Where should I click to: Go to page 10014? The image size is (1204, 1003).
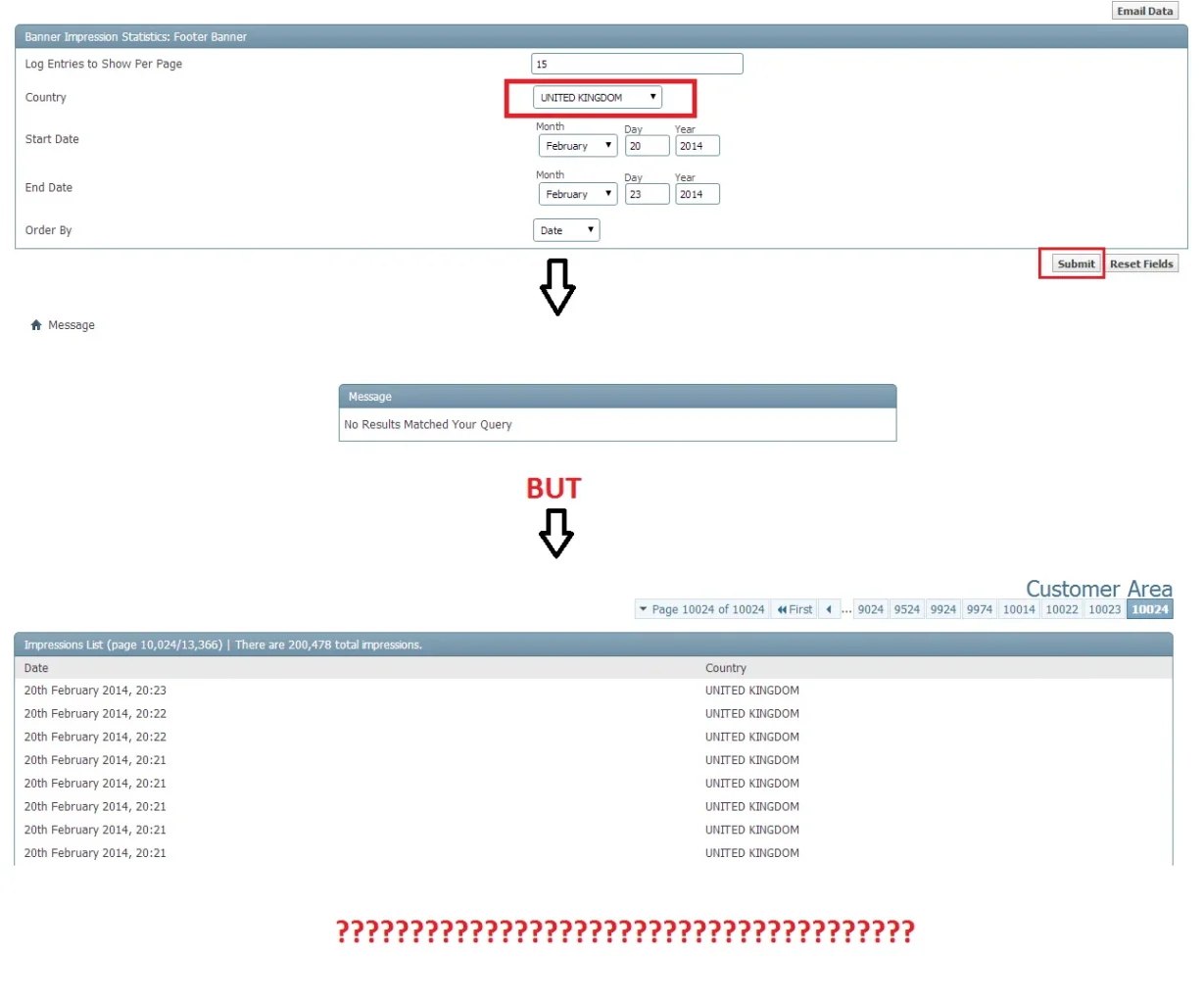coord(1019,609)
